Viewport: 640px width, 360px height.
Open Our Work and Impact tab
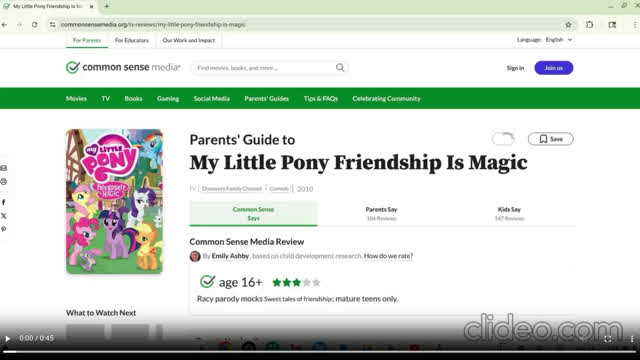click(189, 40)
